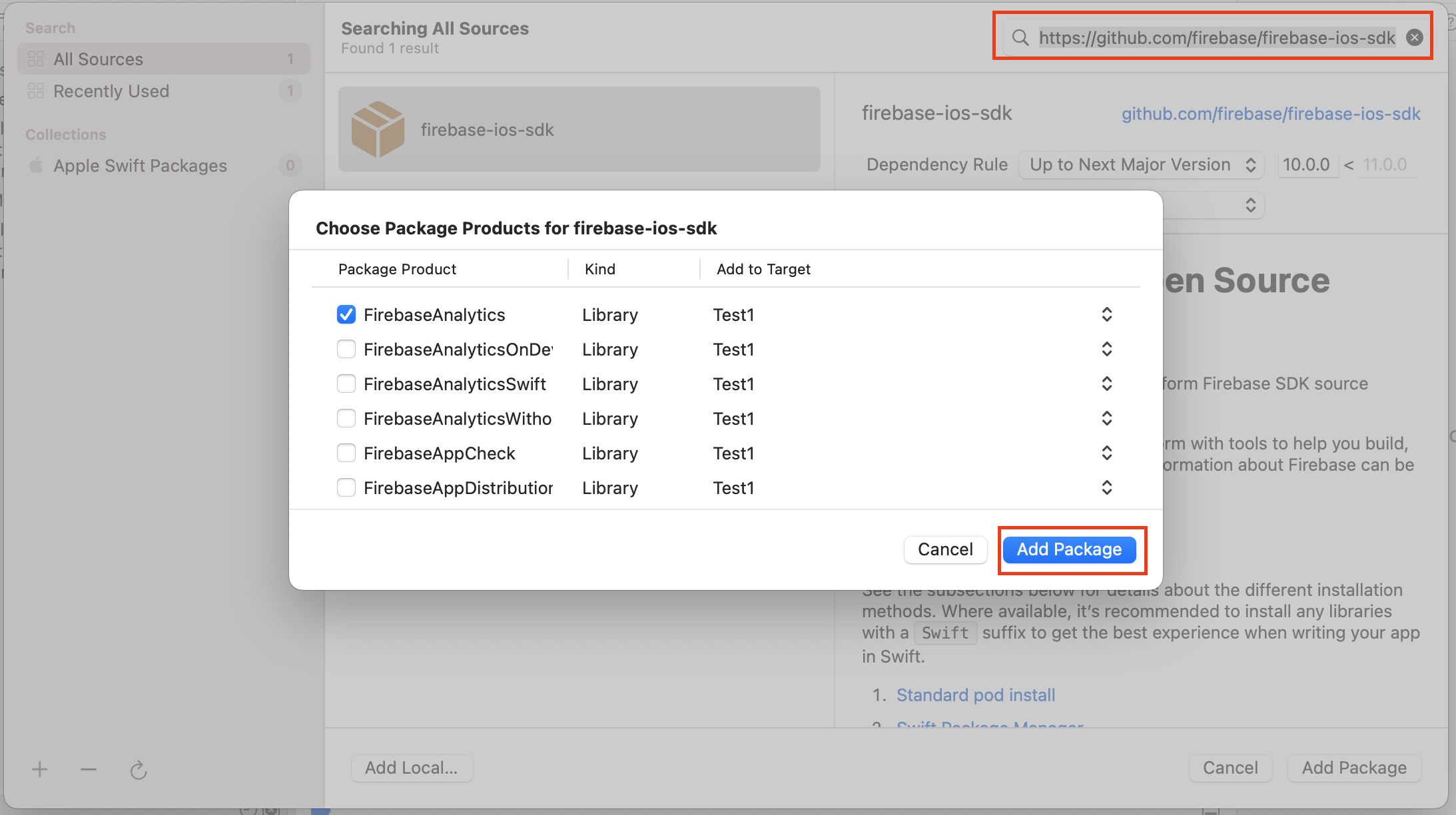Enable the FirebaseAnalyticsSwift checkbox
Viewport: 1456px width, 815px height.
point(346,384)
